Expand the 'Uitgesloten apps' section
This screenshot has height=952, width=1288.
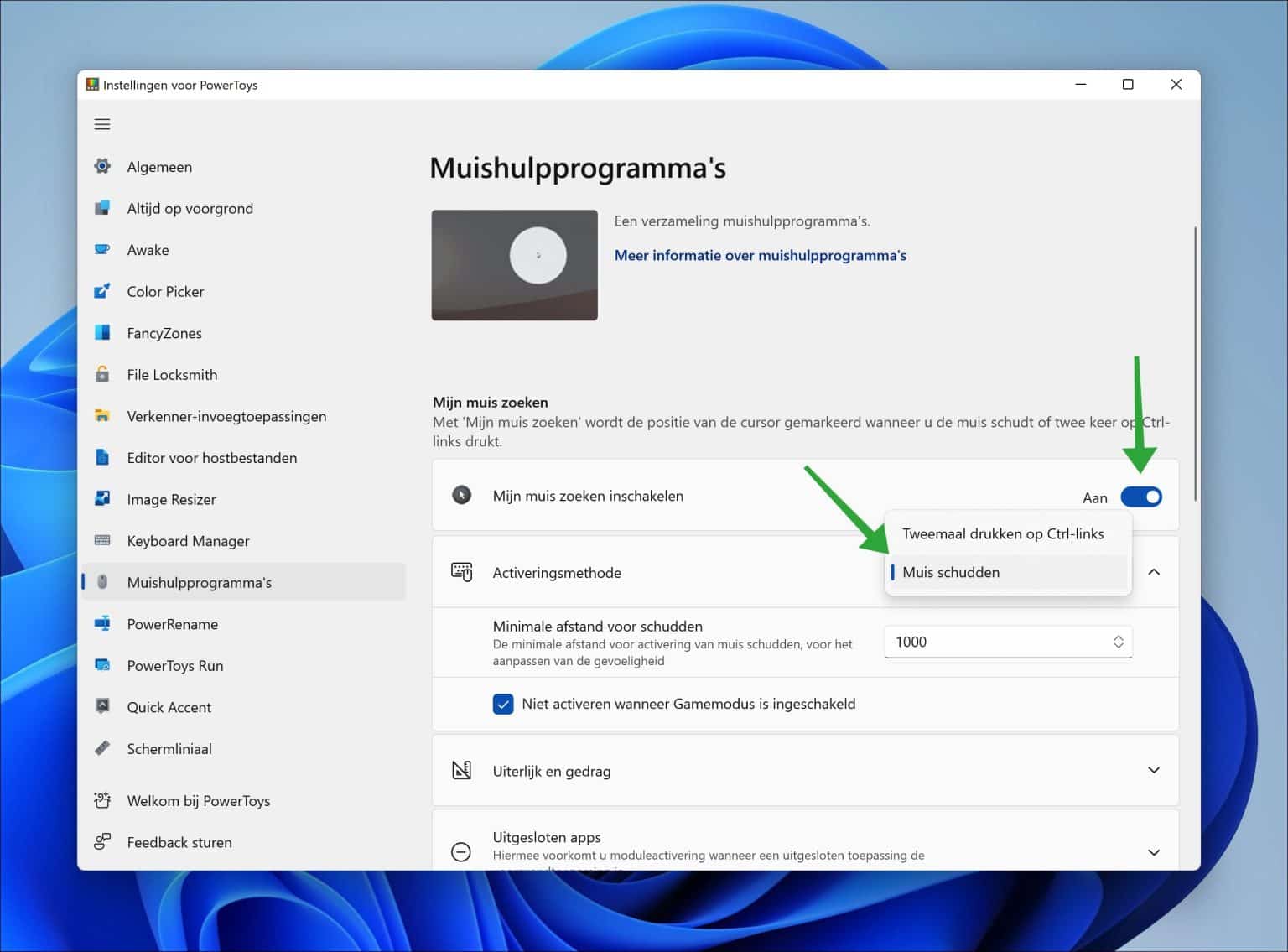point(1155,851)
